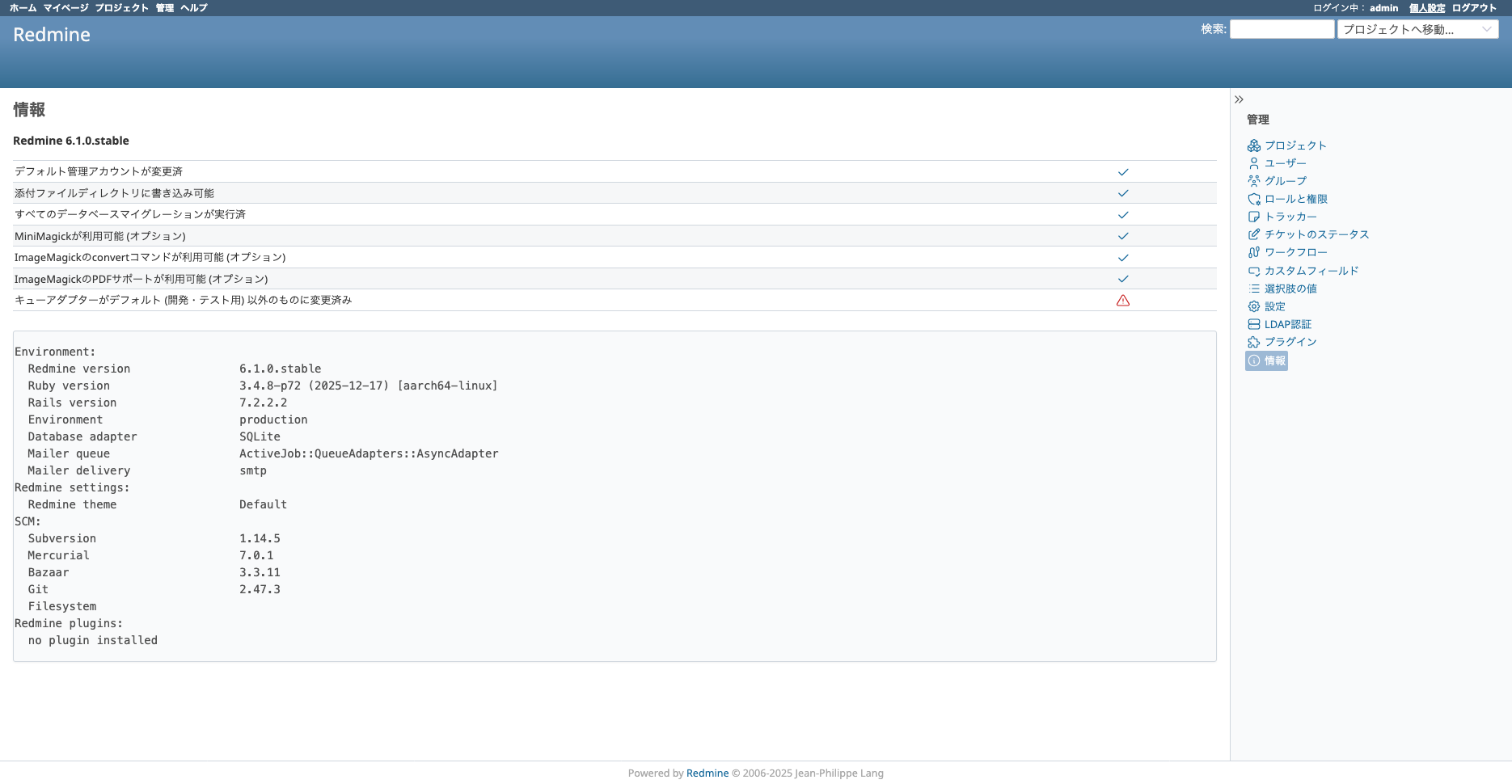Viewport: 1512px width, 784px height.
Task: Open 管理 in top menu
Action: click(165, 8)
